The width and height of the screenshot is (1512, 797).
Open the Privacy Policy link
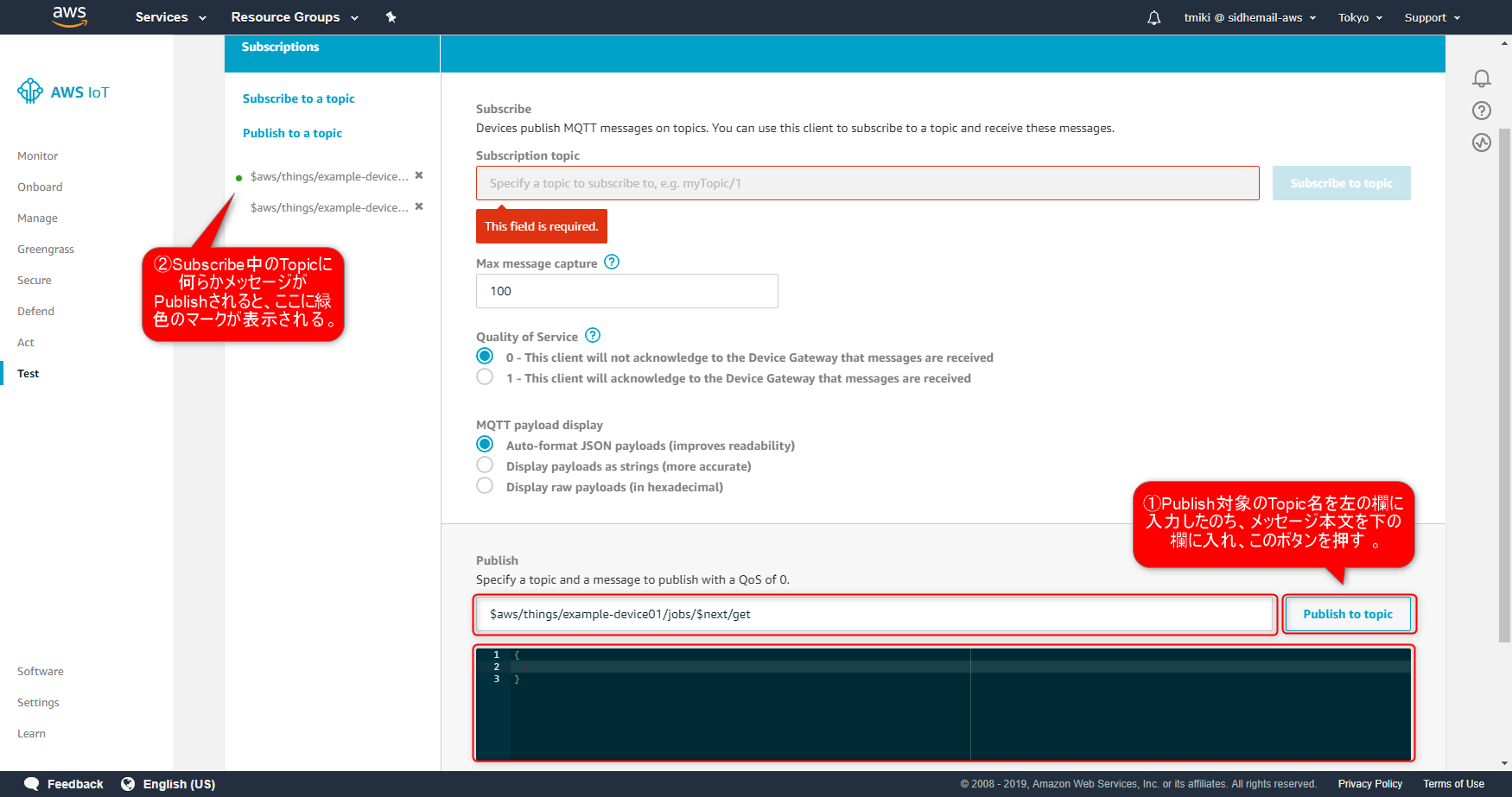click(1370, 784)
